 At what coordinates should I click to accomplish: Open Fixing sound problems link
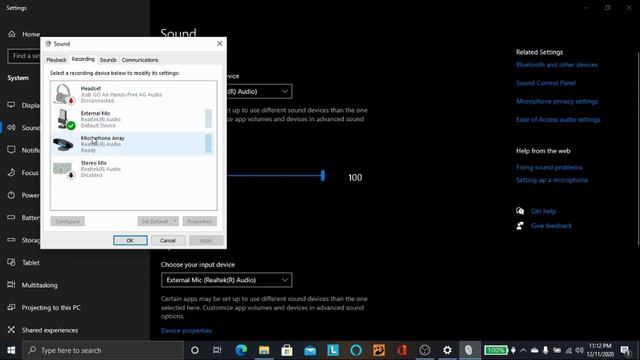click(x=549, y=167)
